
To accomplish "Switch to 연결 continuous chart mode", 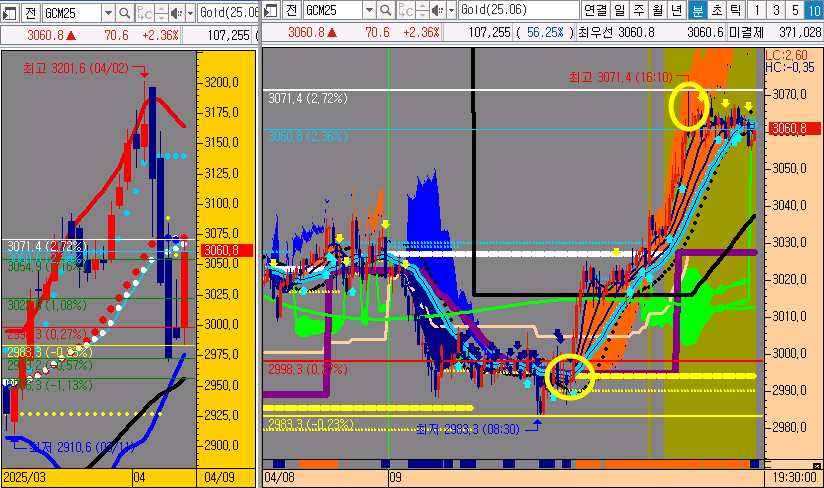I will (x=595, y=10).
